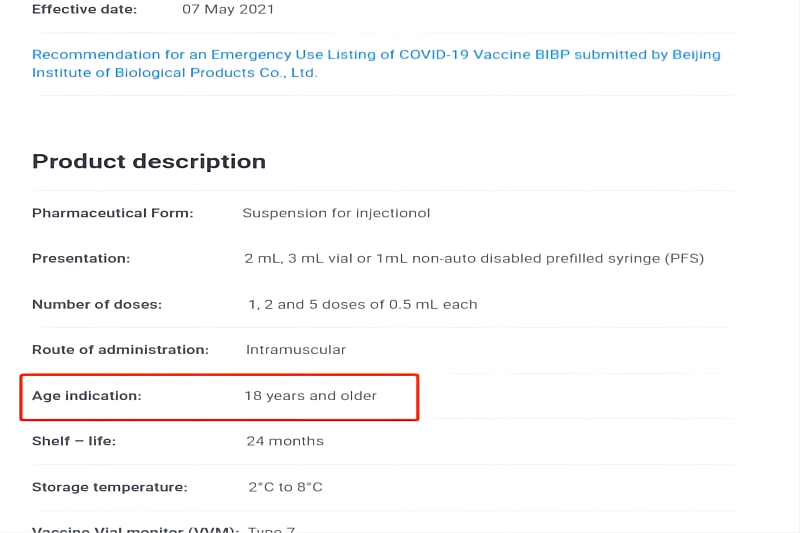
Task: Select the '07 May 2021' date text
Action: (228, 9)
